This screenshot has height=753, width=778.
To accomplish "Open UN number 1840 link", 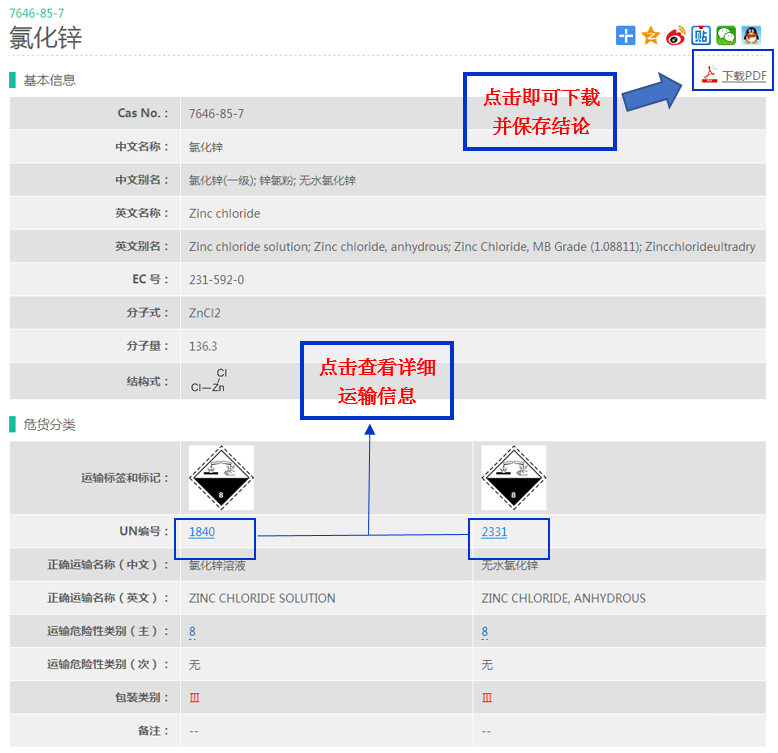I will coord(202,532).
